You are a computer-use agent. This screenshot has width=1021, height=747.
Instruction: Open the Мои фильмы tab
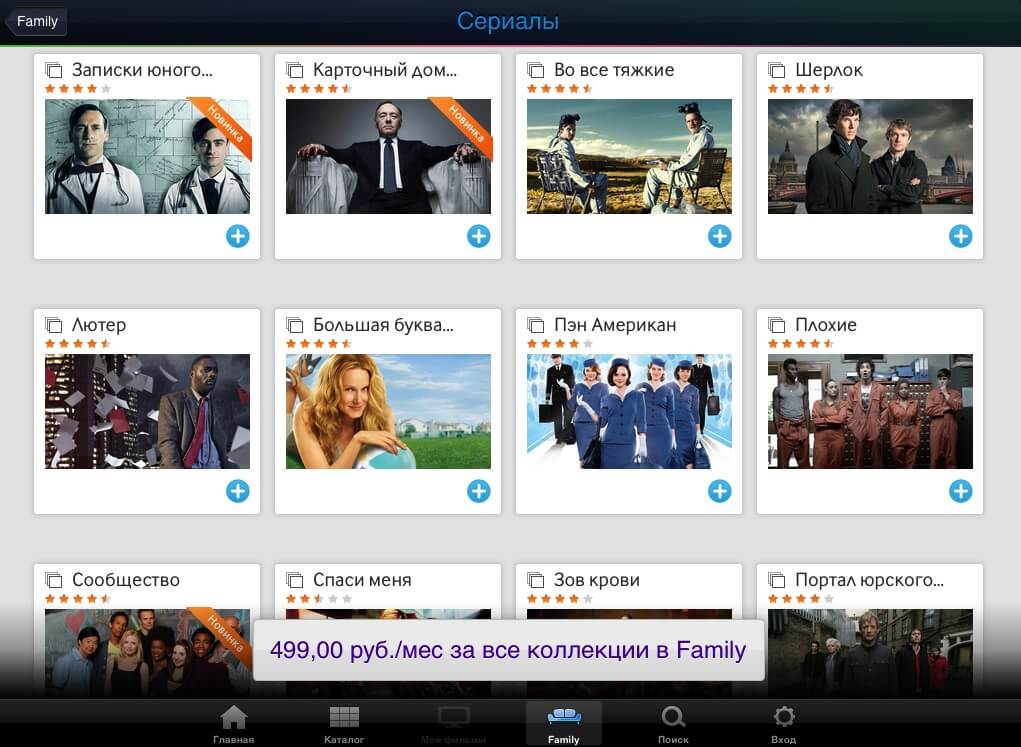[x=454, y=724]
